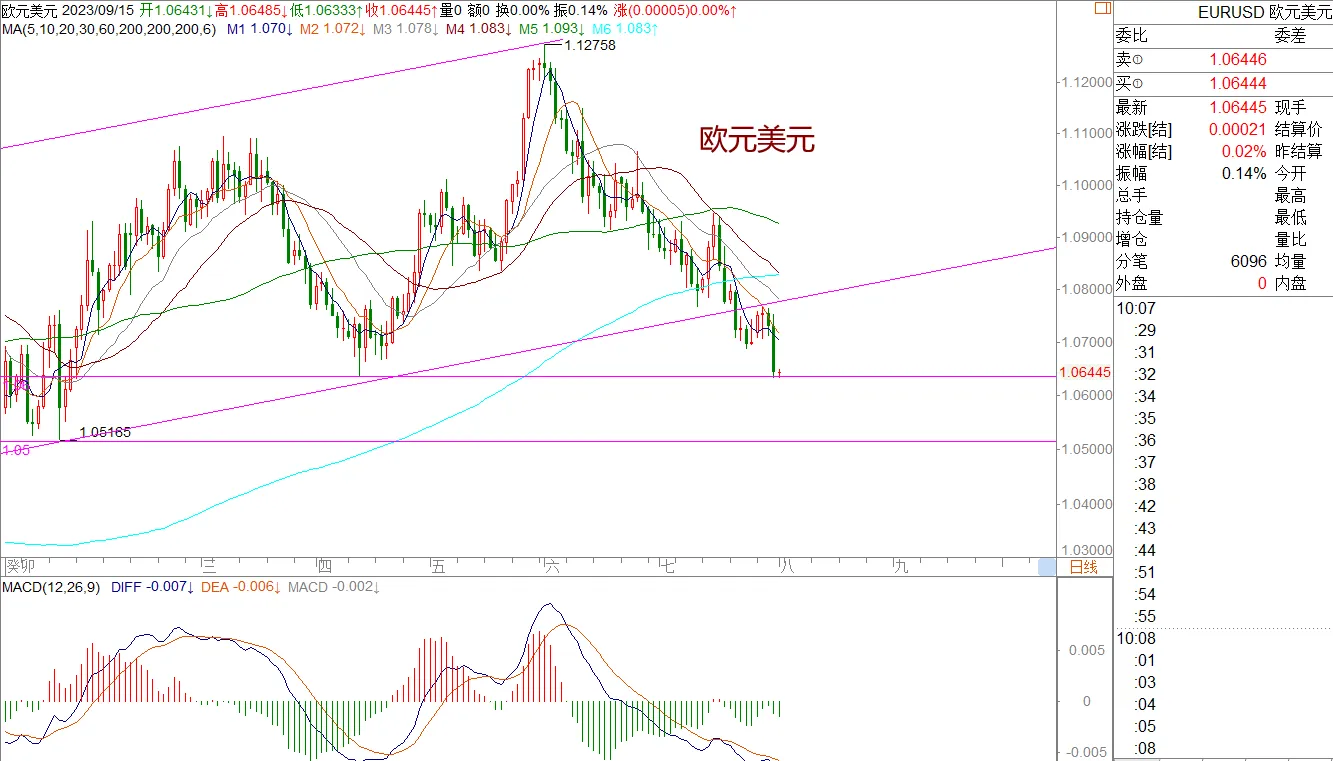Click the 涨幅[结] value 0.02%
This screenshot has width=1333, height=761.
point(1245,151)
